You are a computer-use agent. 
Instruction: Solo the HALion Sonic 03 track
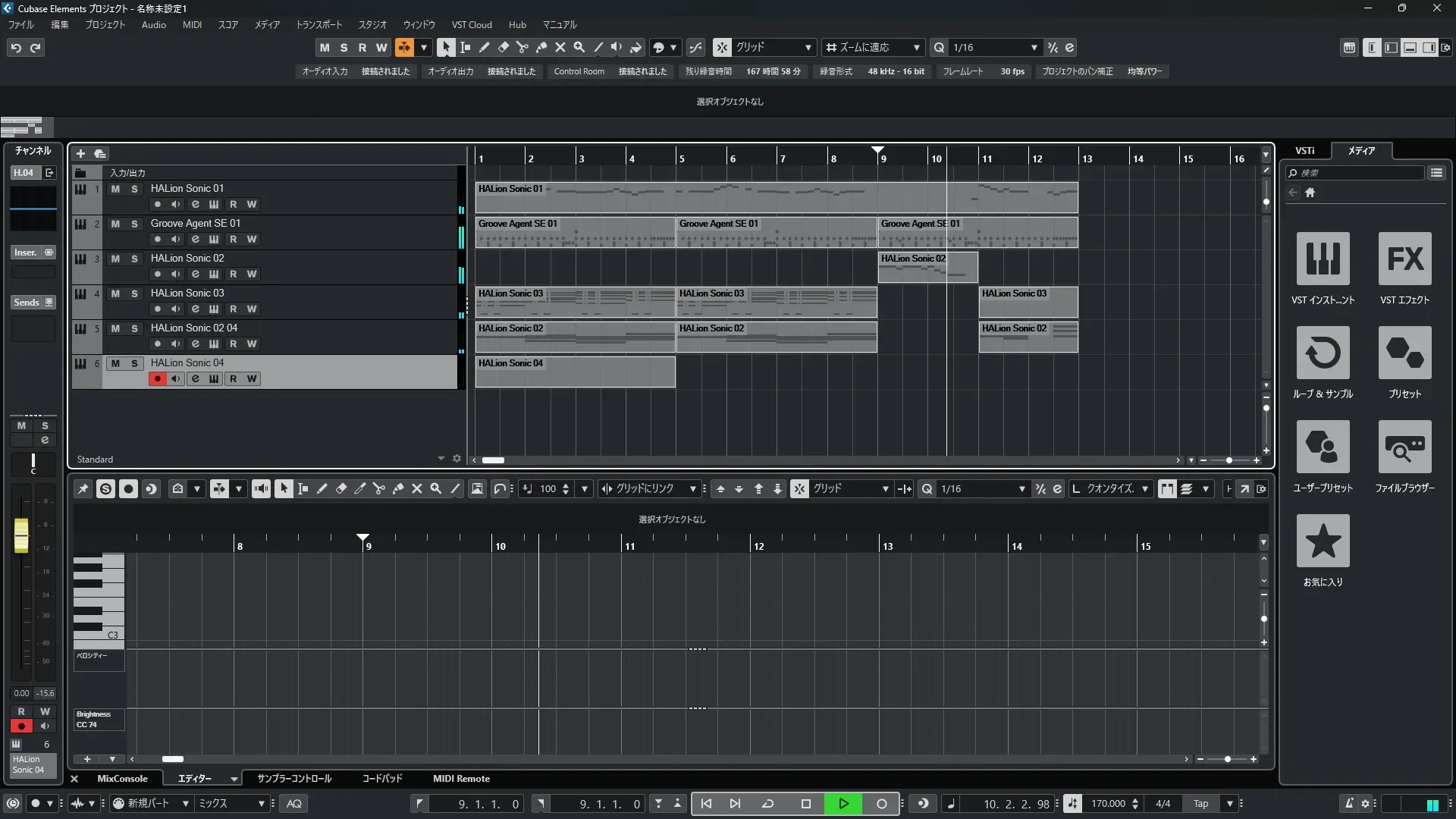(x=134, y=293)
